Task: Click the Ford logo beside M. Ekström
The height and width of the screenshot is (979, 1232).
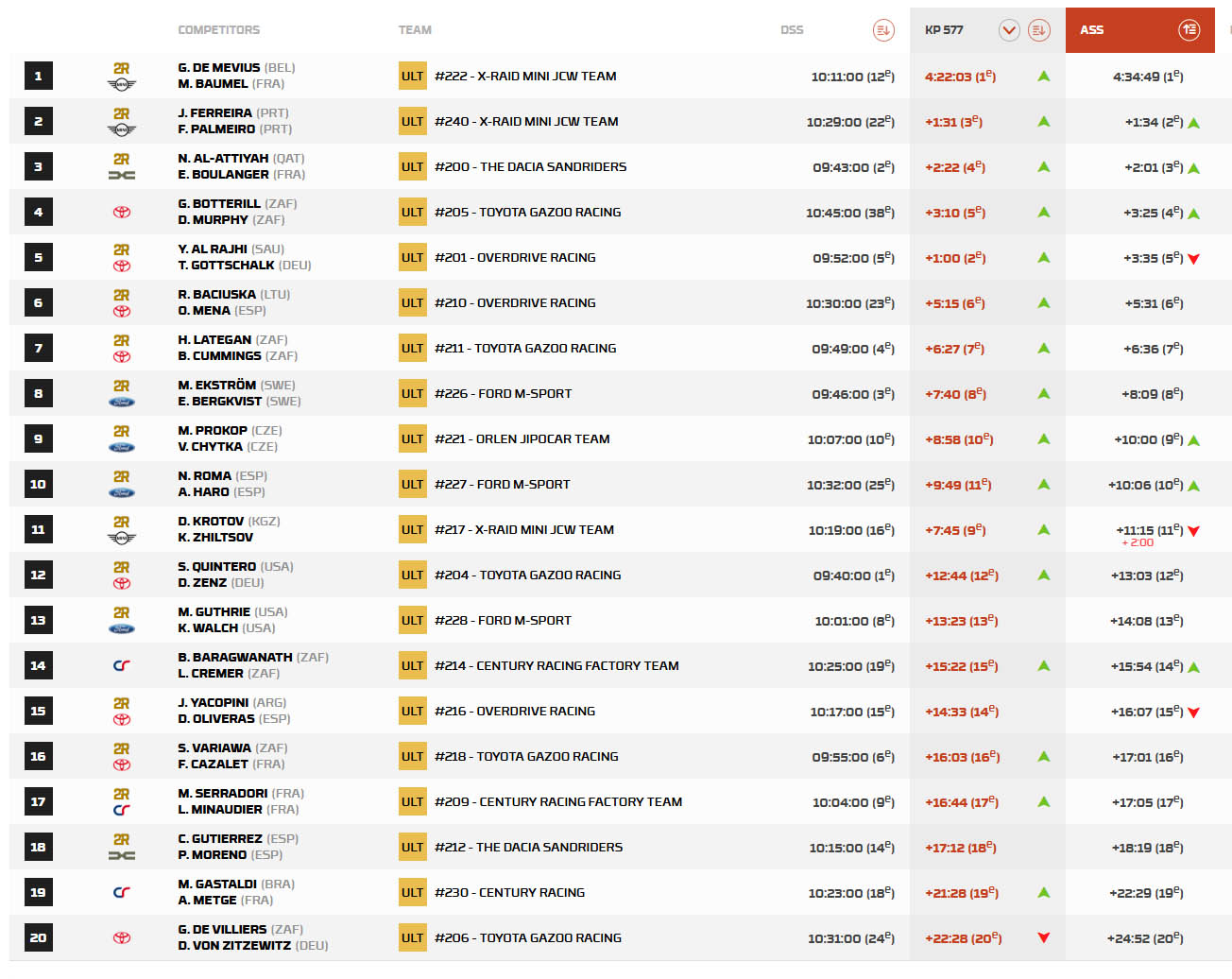Action: 122,402
